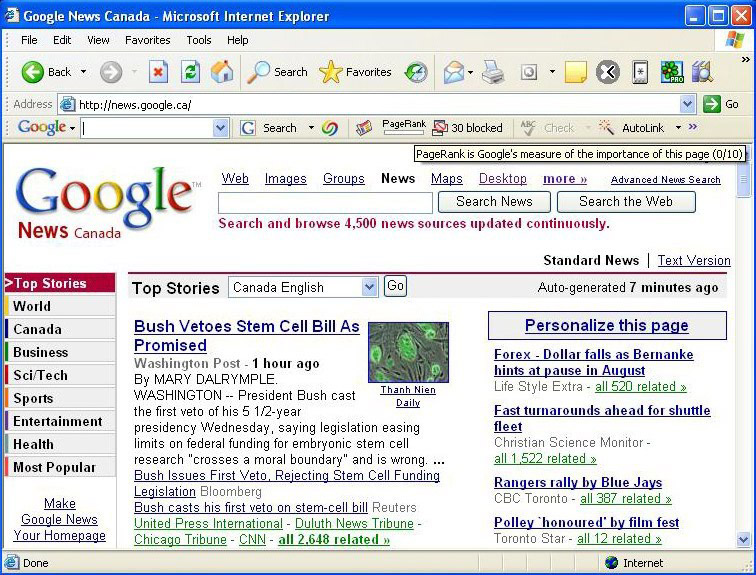Open Advanced News Search link

[665, 180]
